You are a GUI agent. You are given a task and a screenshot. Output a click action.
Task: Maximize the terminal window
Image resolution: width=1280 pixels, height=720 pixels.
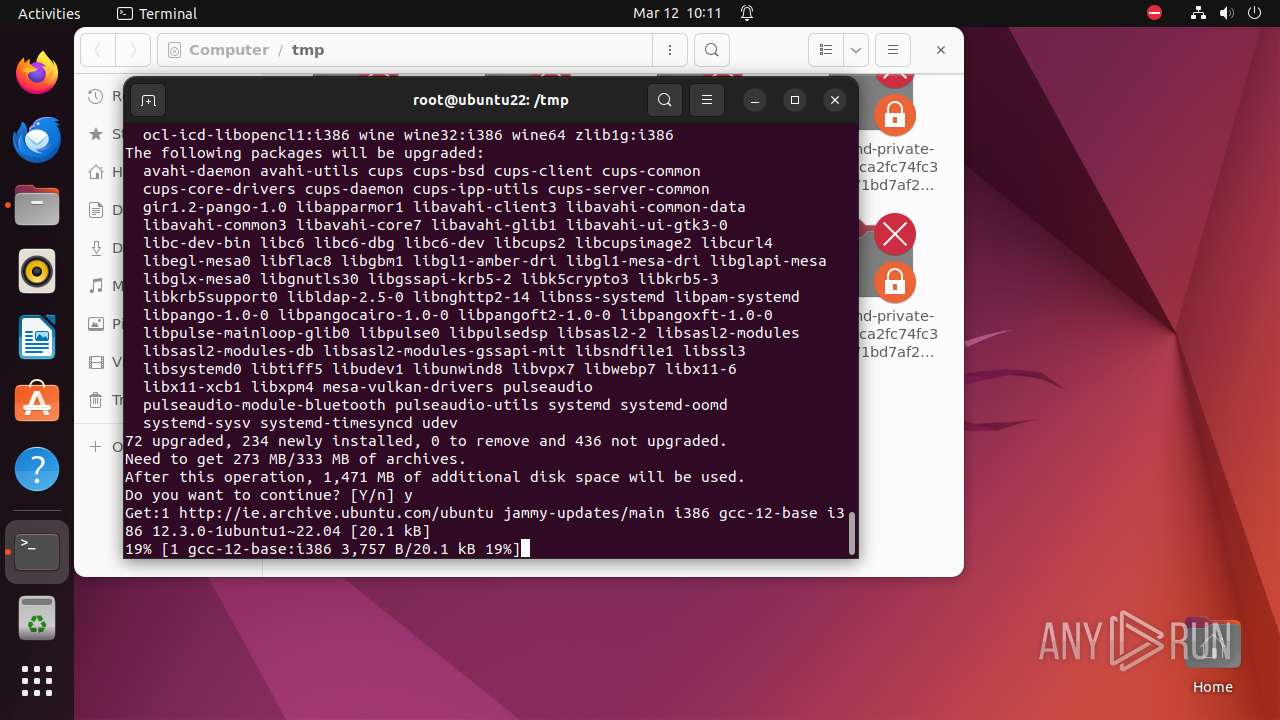[795, 100]
